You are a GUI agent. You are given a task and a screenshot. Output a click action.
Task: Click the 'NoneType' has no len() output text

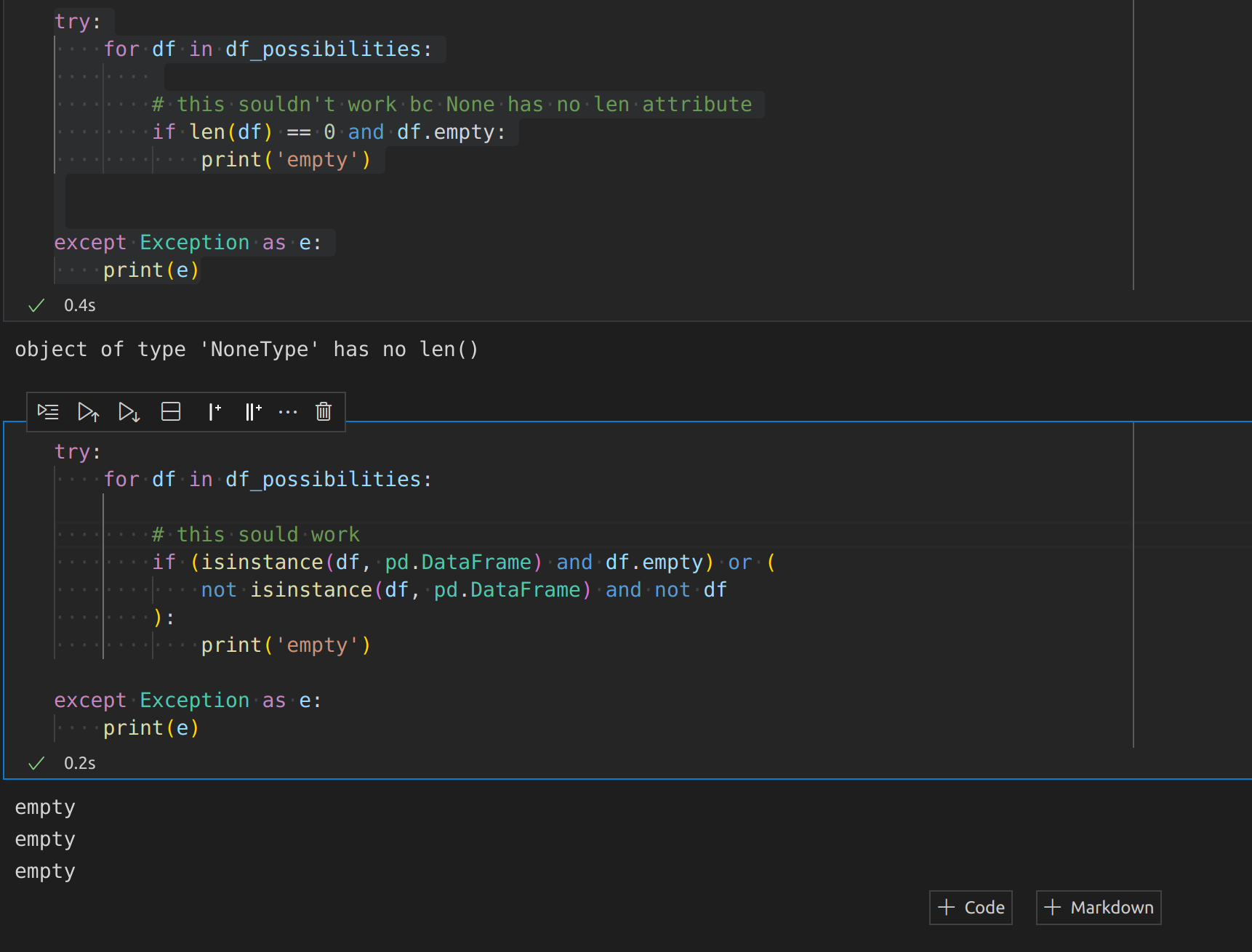[340, 350]
